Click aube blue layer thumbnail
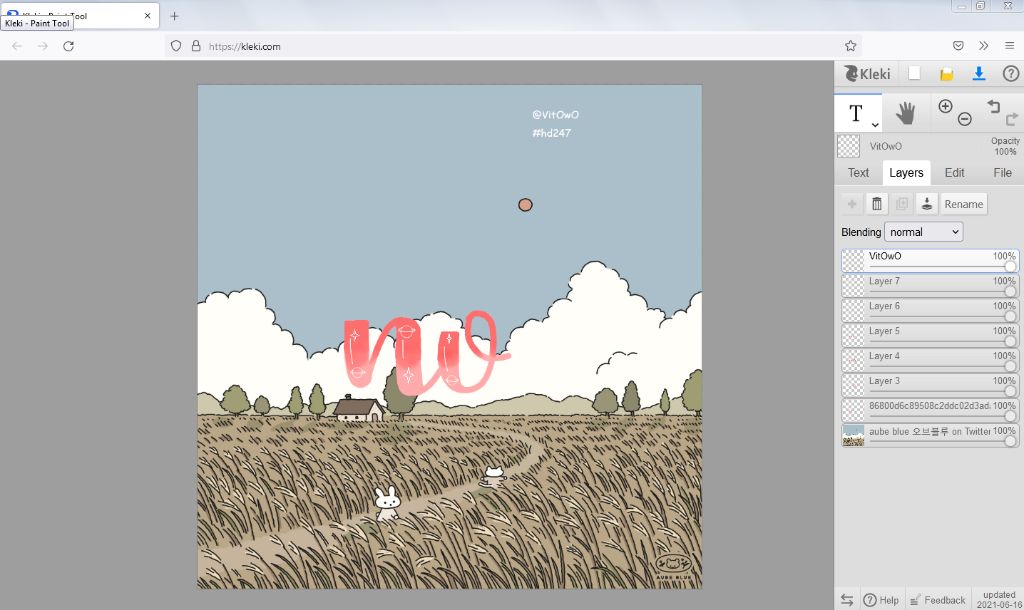This screenshot has height=610, width=1024. pos(853,436)
